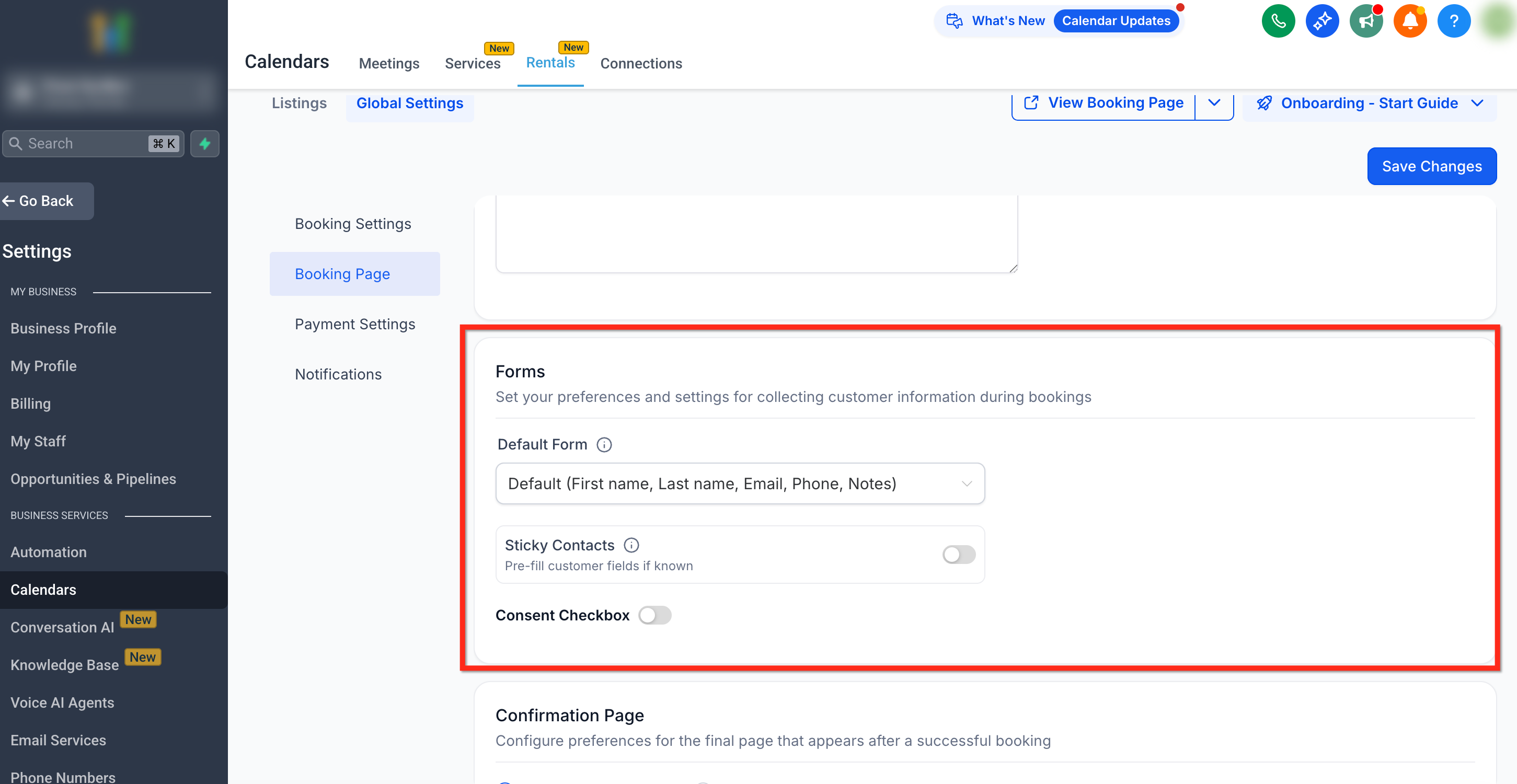1517x784 pixels.
Task: Open the Default Form dropdown
Action: pyautogui.click(x=740, y=483)
